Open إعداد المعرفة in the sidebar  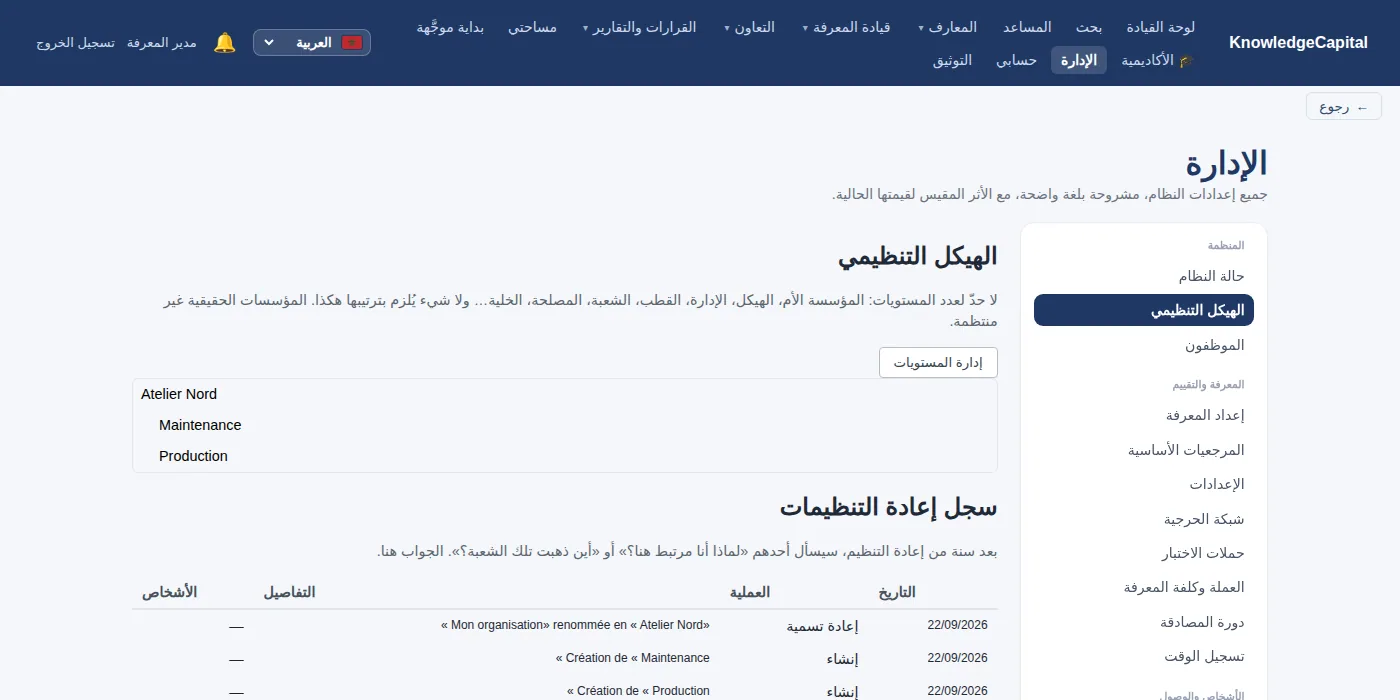click(1144, 415)
